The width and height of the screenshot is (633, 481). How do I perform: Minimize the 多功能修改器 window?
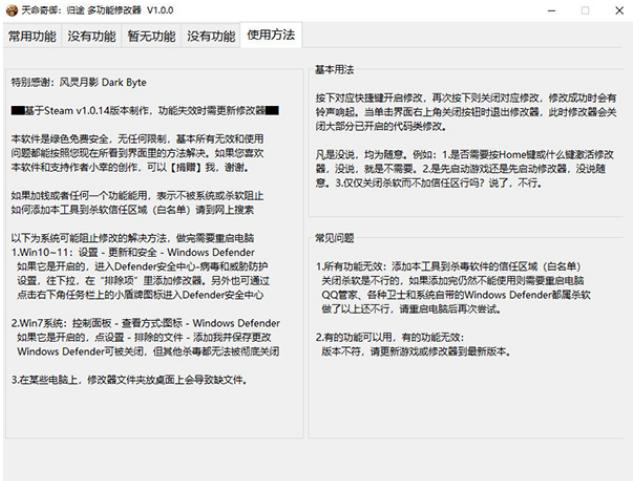pos(551,11)
